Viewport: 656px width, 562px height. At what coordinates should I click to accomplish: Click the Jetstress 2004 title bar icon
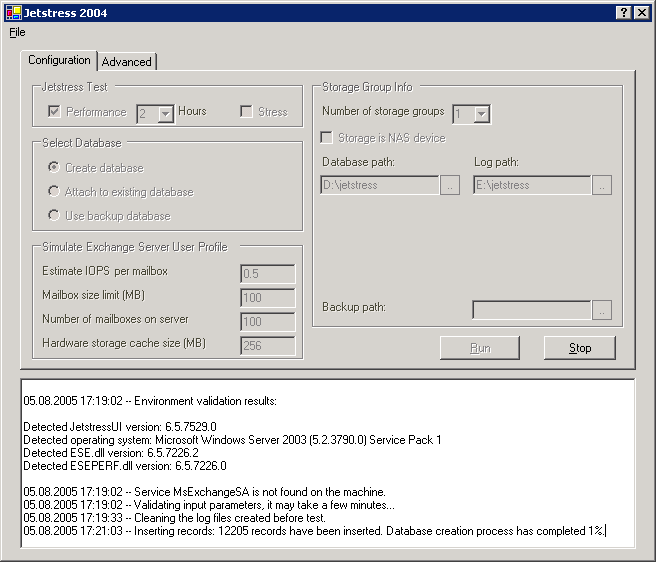click(13, 13)
